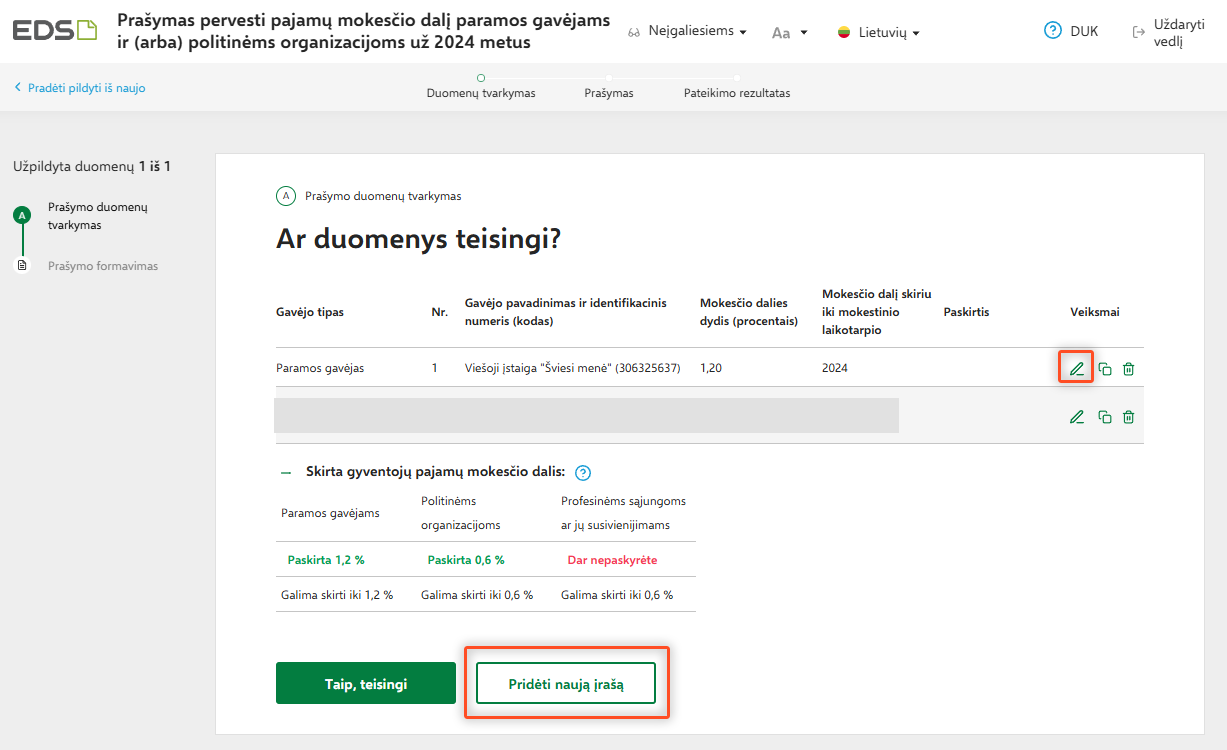Edit the Viešoji įstaiga "Šviesi menė" record
The image size is (1227, 750).
click(1076, 369)
